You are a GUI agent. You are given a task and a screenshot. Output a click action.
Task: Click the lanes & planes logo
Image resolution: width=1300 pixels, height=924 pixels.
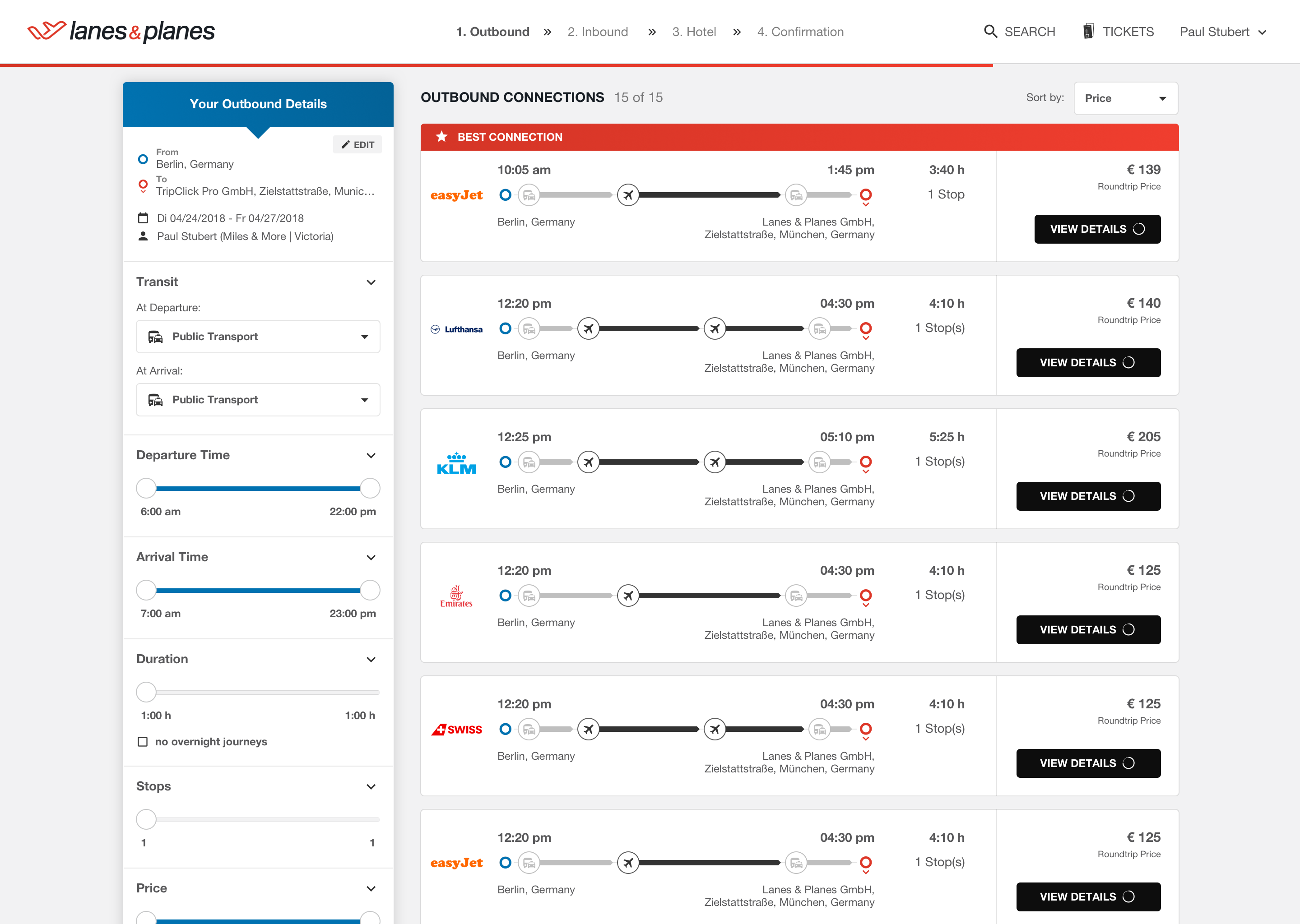(121, 31)
